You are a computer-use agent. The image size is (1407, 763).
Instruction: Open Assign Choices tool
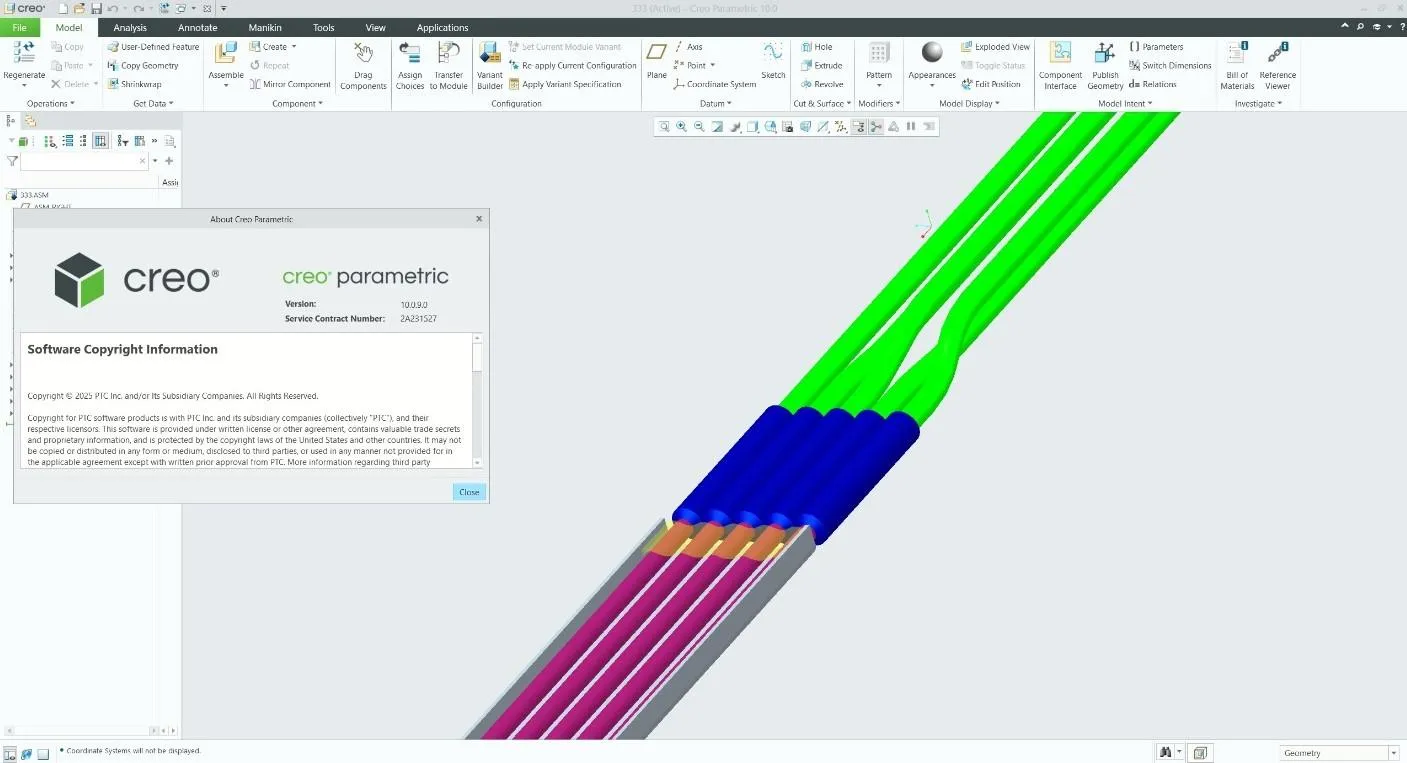[410, 65]
